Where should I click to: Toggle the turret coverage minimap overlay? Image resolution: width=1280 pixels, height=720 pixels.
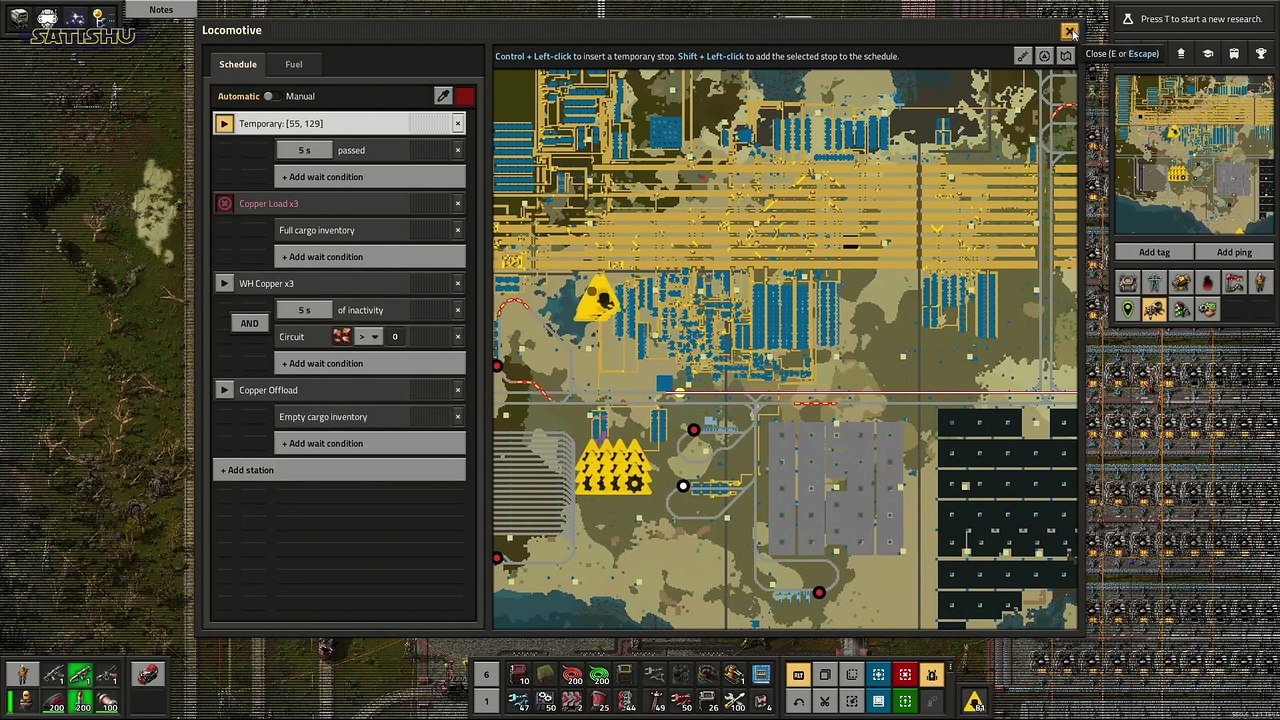[x=1181, y=283]
